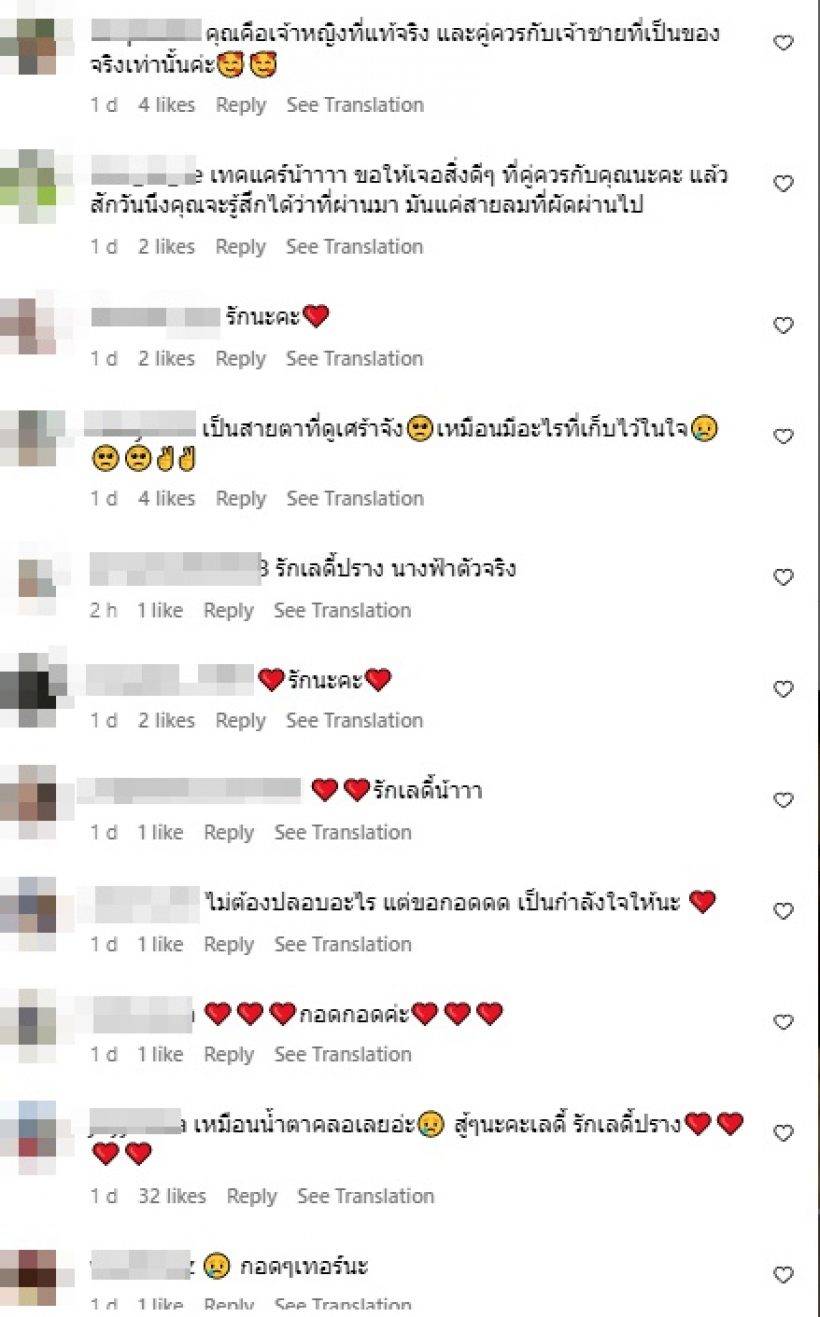Reply to the เทคแคร์น้าาา comment
Viewport: 820px width, 1317px height.
coord(241,246)
